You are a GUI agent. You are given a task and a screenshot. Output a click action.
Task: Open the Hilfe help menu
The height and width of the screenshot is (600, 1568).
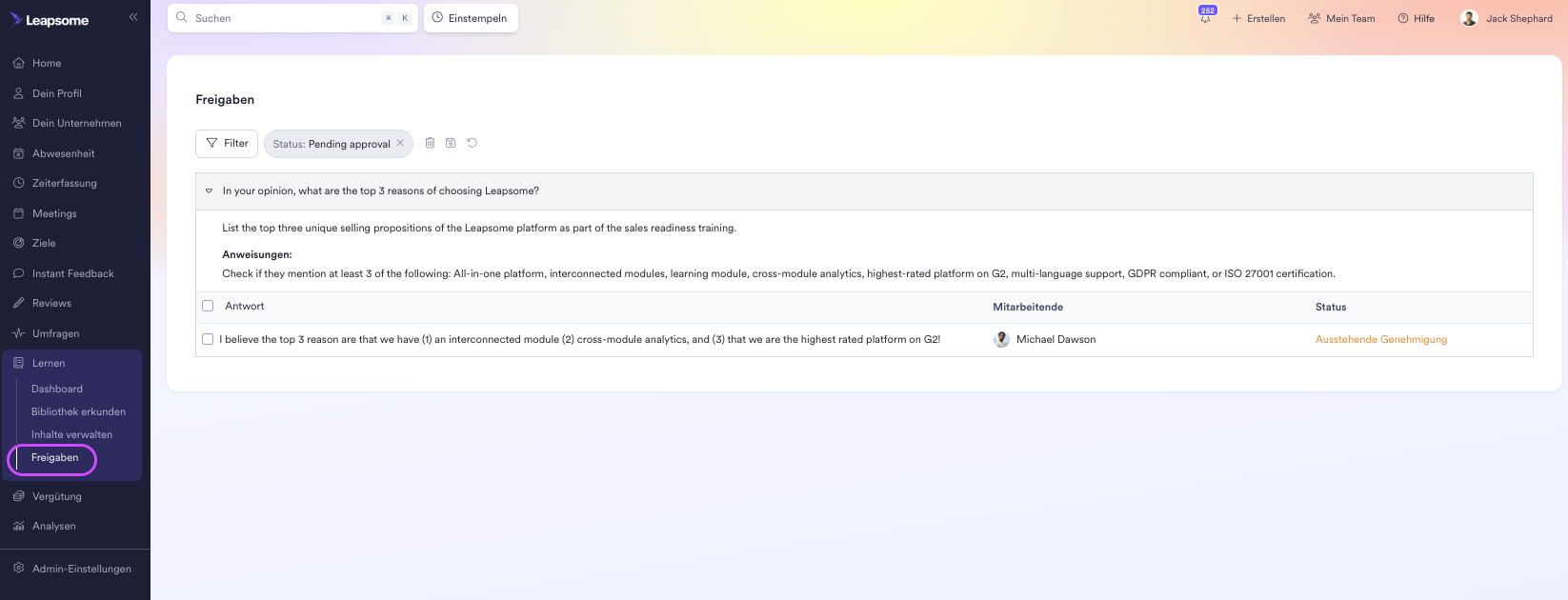point(1417,18)
